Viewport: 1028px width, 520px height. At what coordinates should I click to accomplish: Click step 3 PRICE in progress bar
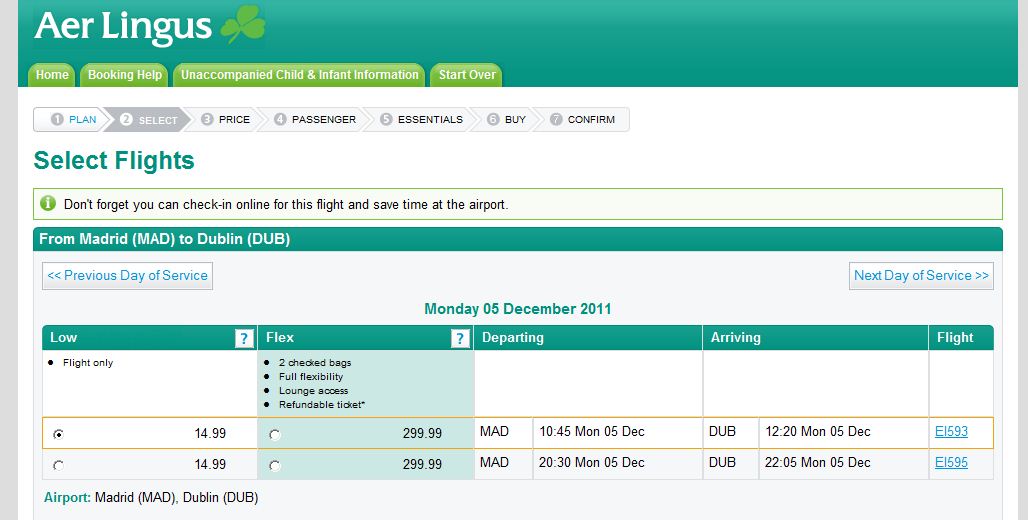[226, 119]
